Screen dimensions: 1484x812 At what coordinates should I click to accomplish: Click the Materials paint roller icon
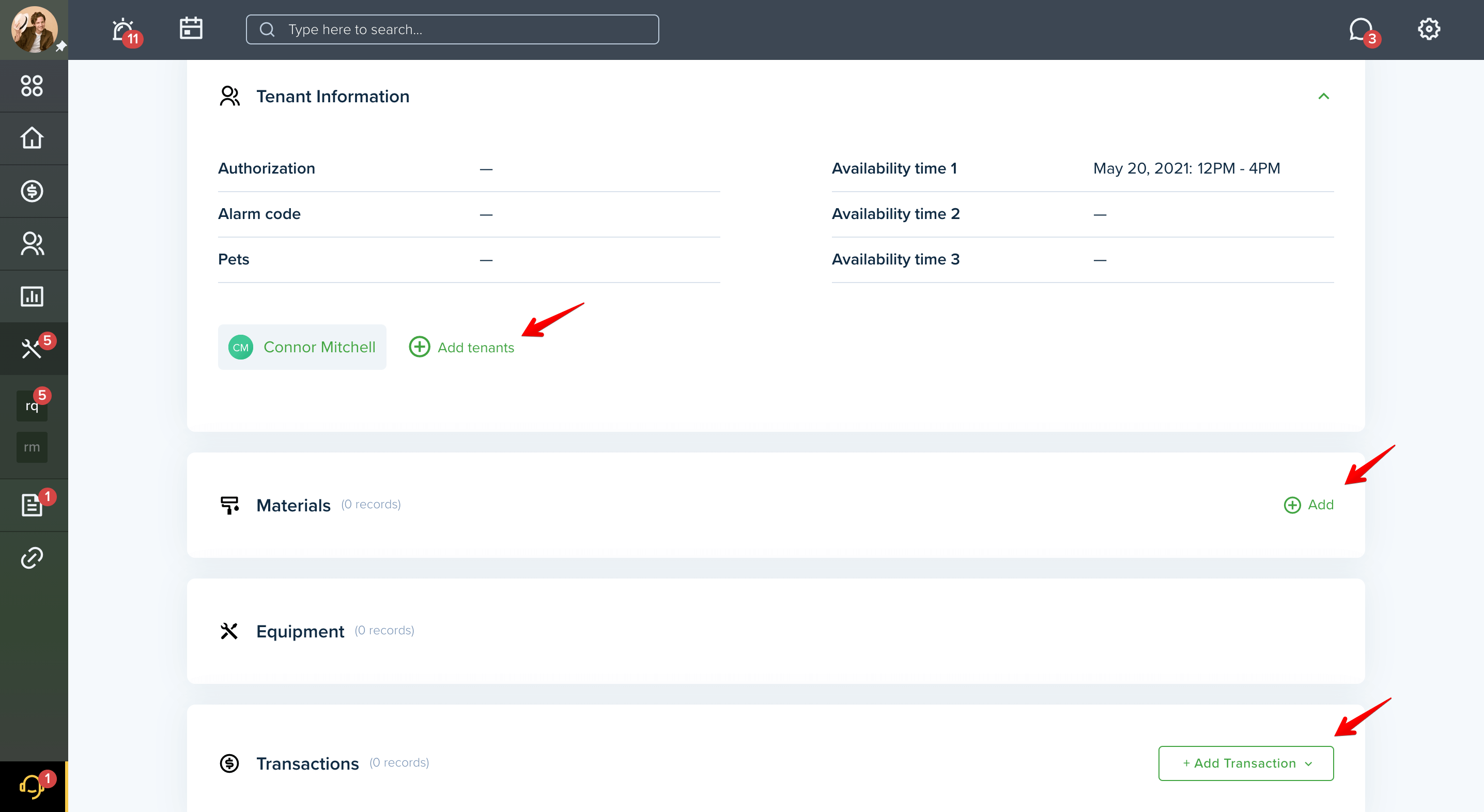click(229, 505)
